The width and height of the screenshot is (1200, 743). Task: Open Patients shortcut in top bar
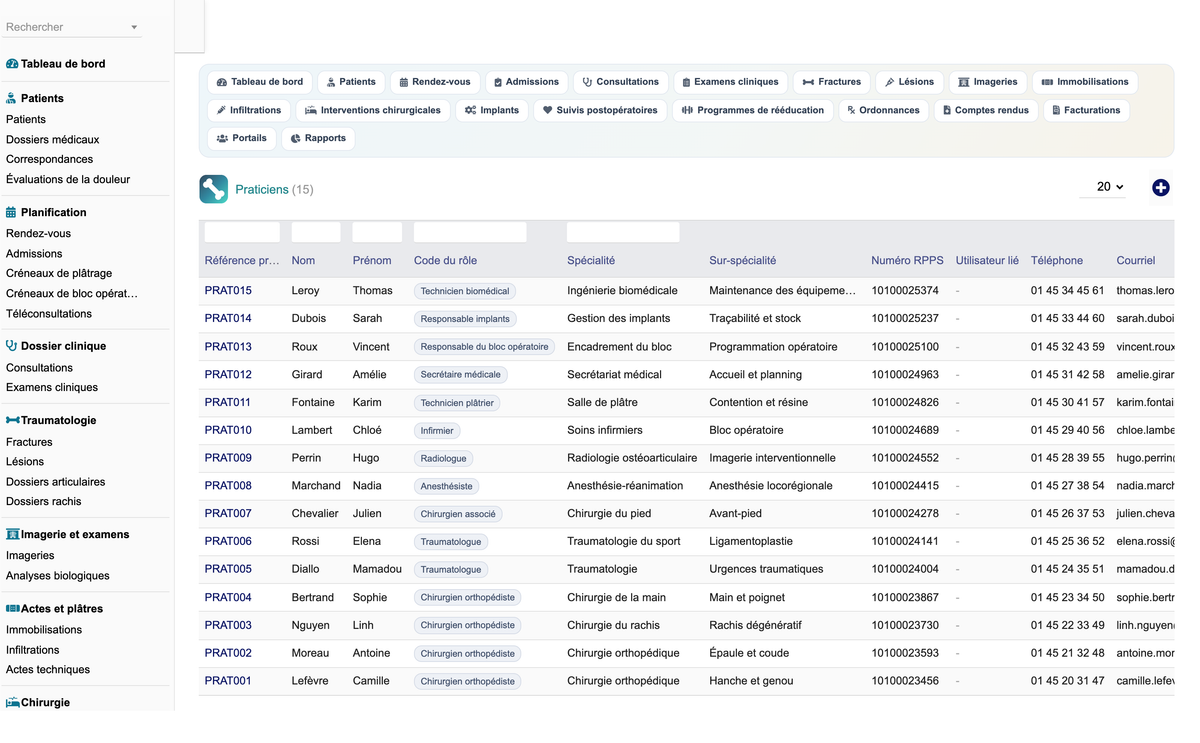(x=351, y=82)
